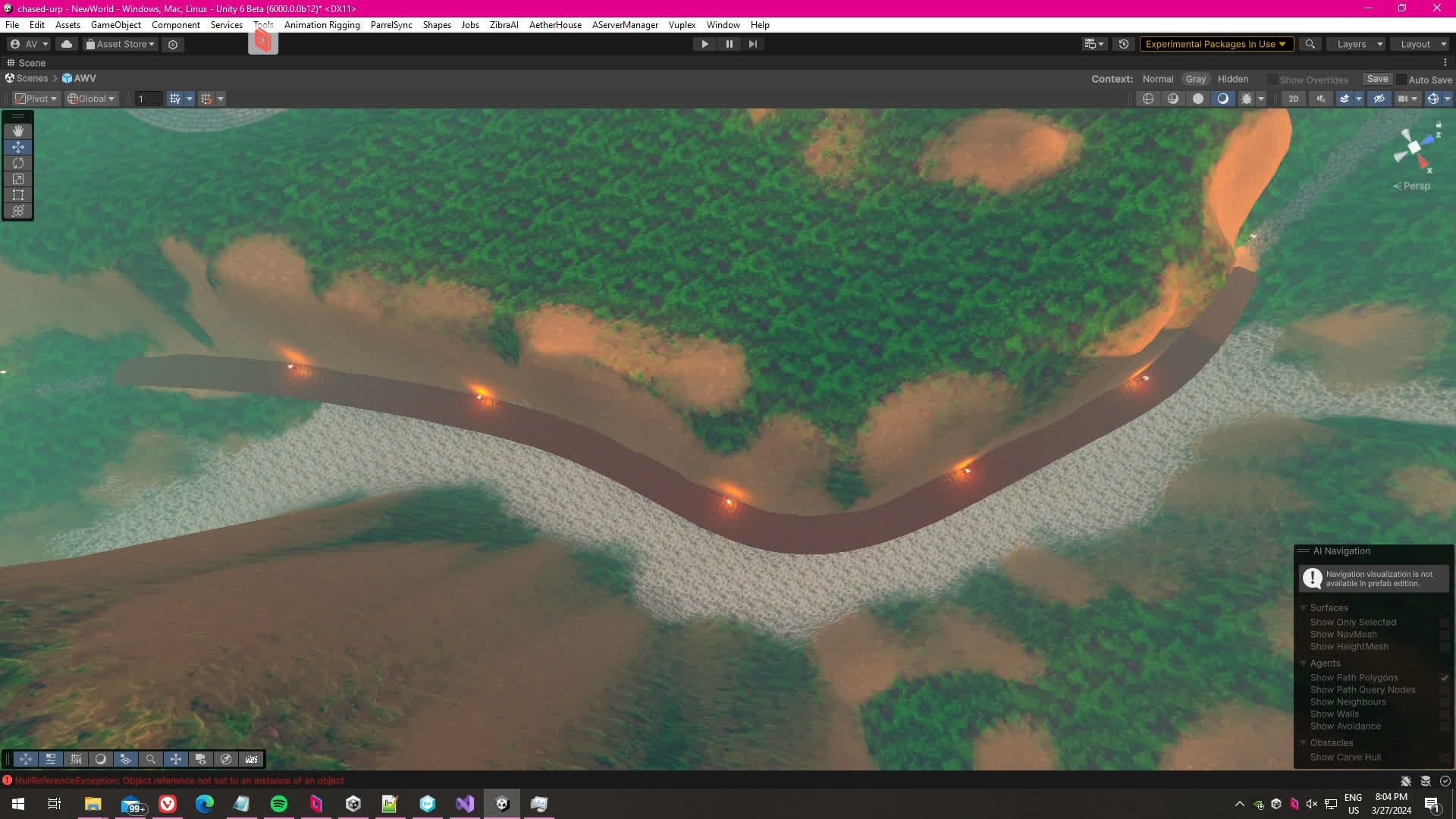Click the Save prefab button
The width and height of the screenshot is (1456, 819).
point(1377,79)
